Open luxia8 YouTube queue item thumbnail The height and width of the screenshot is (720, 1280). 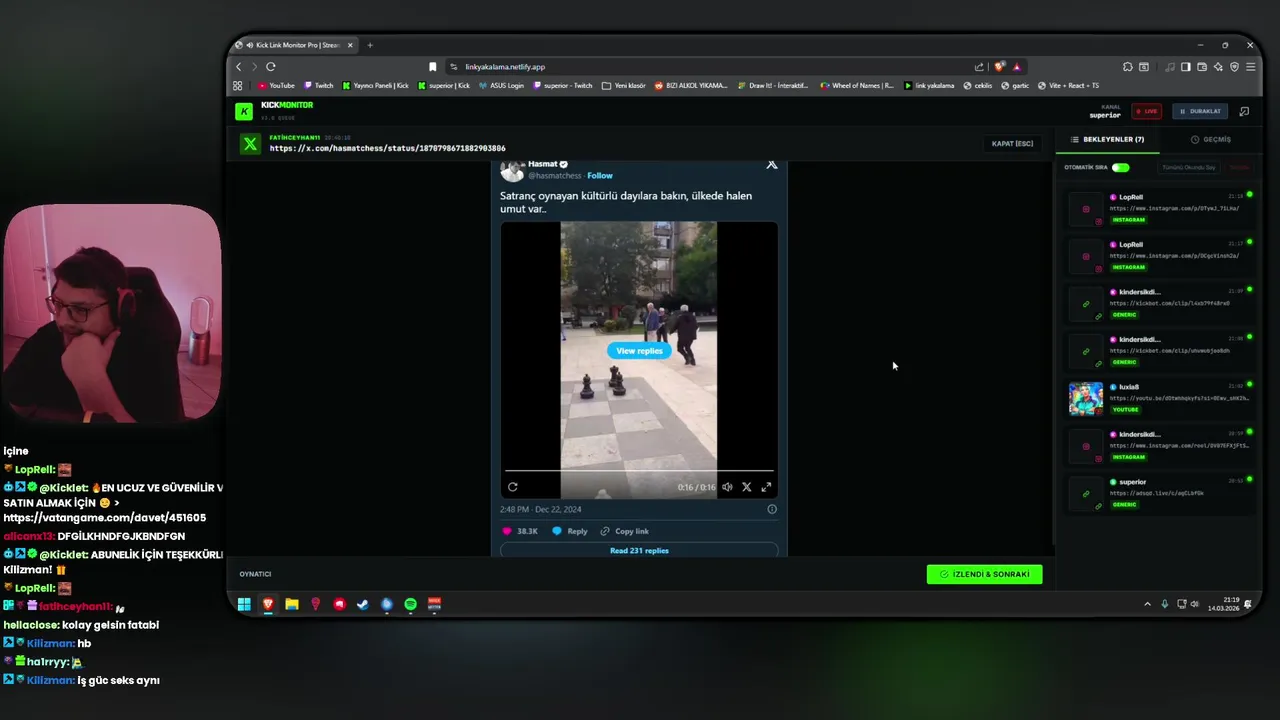(x=1086, y=398)
